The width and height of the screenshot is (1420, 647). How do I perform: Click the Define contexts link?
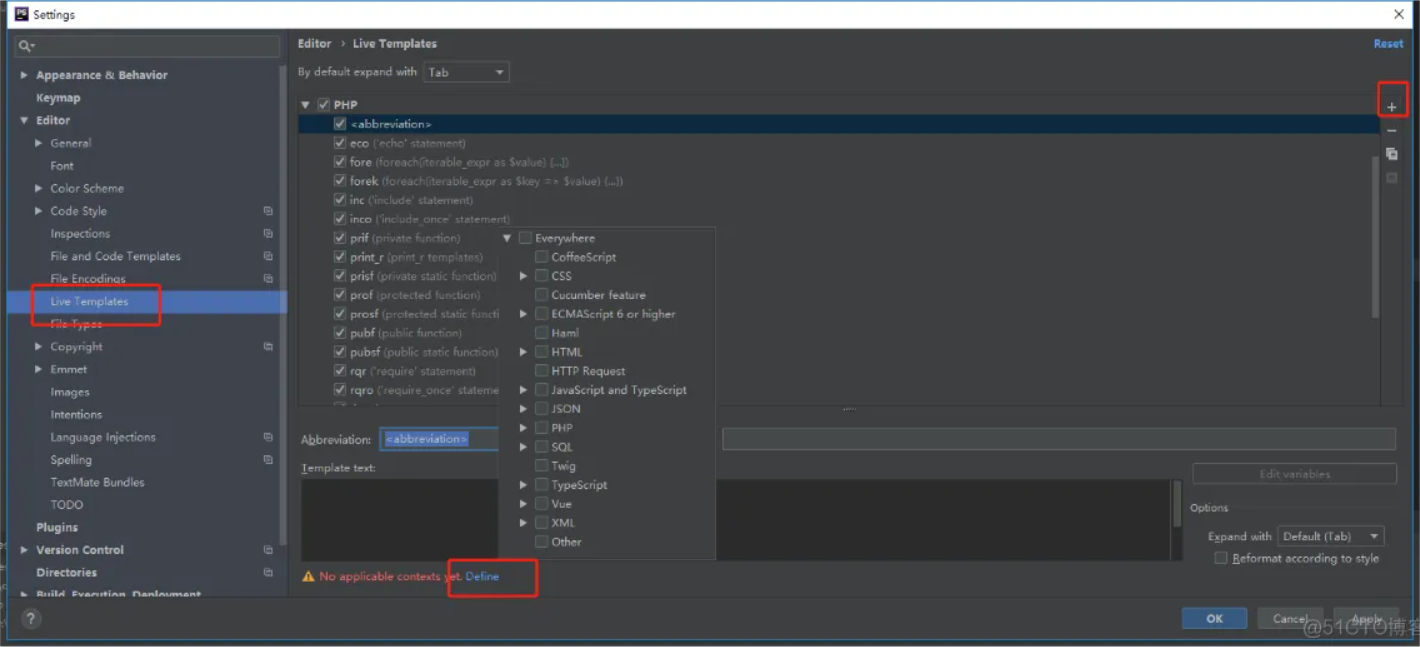(x=482, y=576)
